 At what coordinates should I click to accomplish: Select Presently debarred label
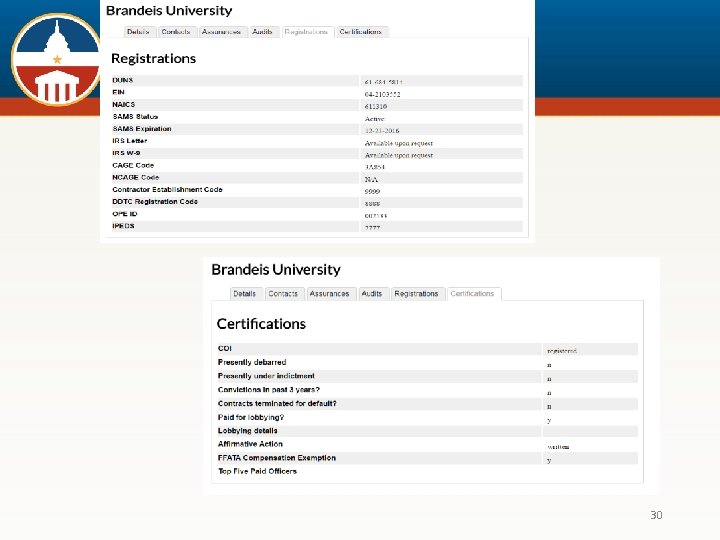coord(252,362)
